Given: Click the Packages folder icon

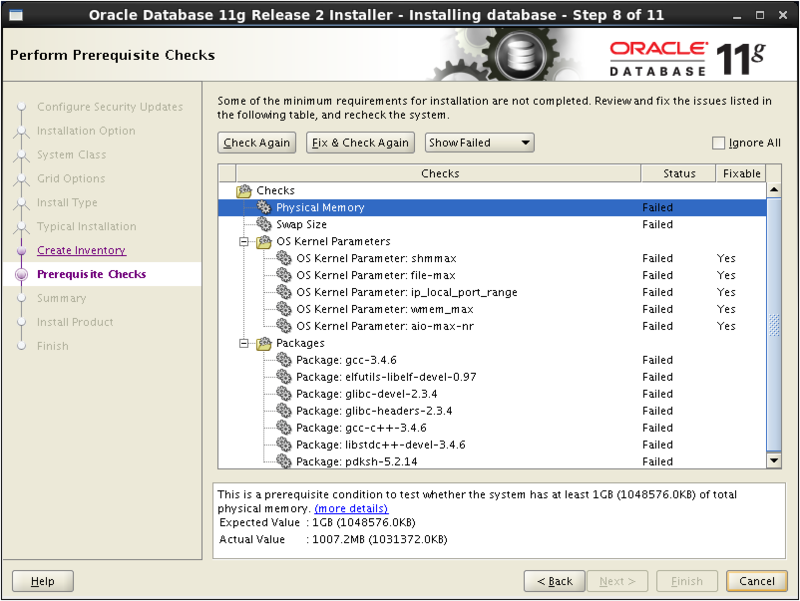Looking at the screenshot, I should tap(264, 343).
